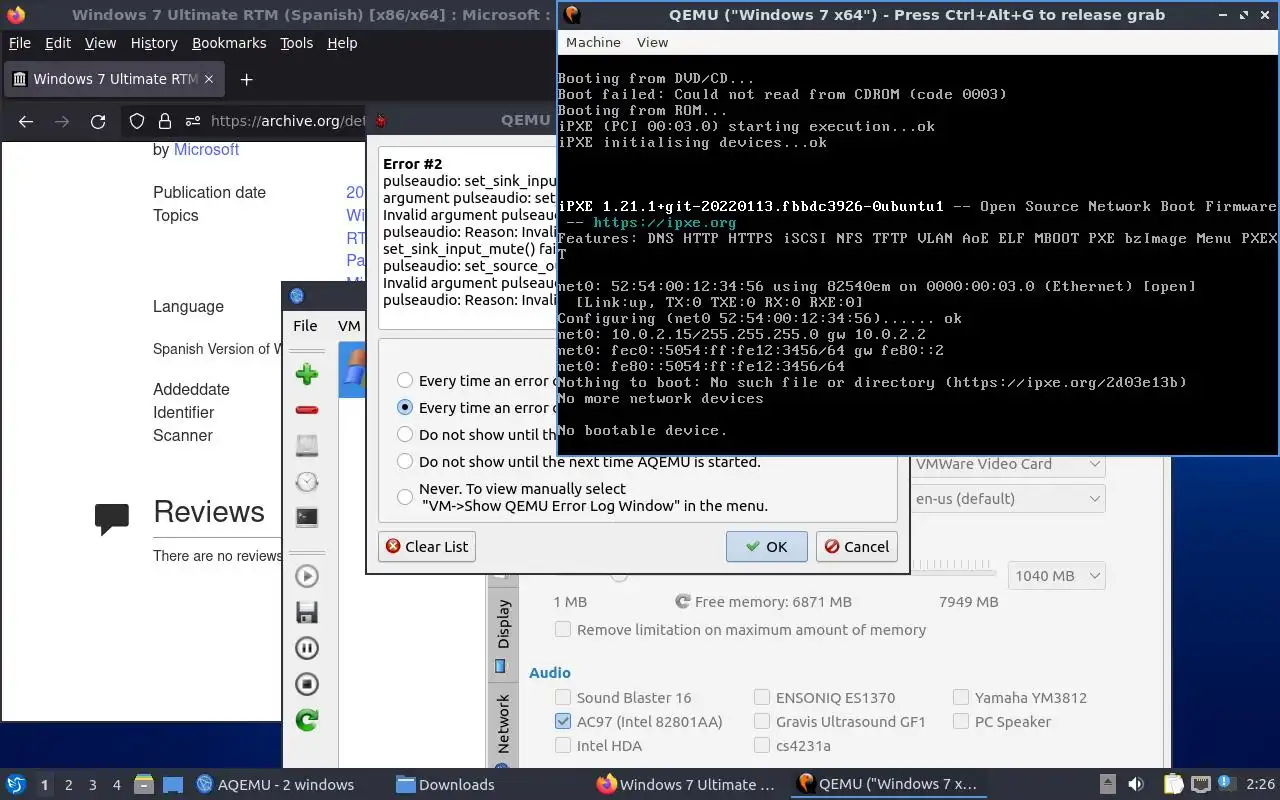This screenshot has height=800, width=1280.
Task: Enable PC Speaker checkbox
Action: pos(961,721)
